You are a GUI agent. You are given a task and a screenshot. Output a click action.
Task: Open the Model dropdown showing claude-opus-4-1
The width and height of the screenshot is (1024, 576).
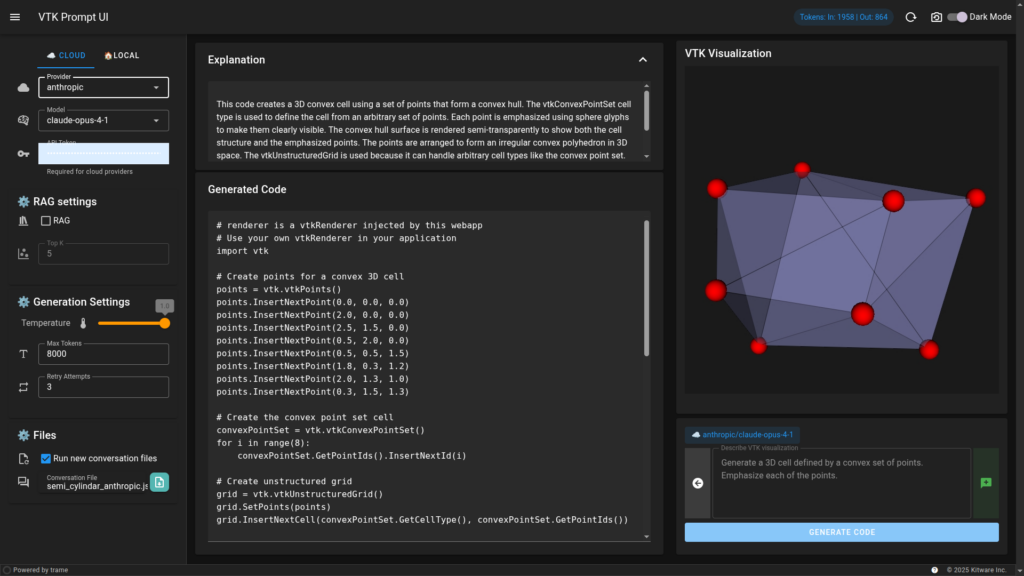pyautogui.click(x=103, y=121)
